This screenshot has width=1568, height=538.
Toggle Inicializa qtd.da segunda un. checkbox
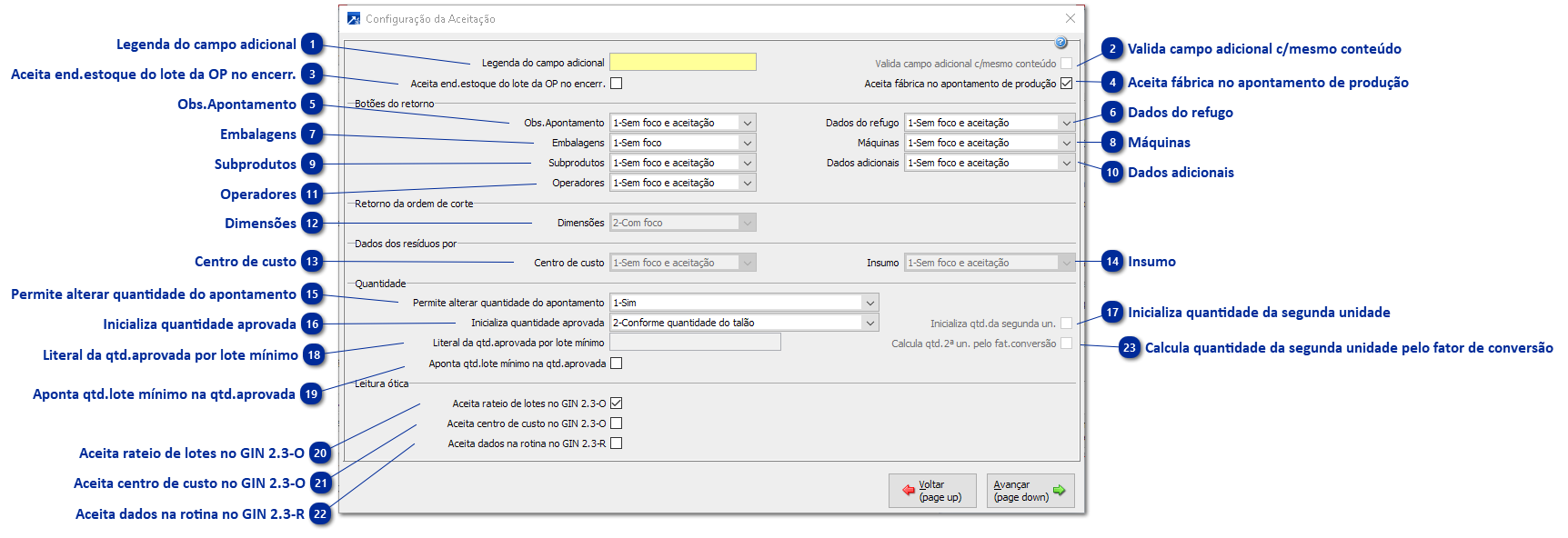(x=1066, y=324)
